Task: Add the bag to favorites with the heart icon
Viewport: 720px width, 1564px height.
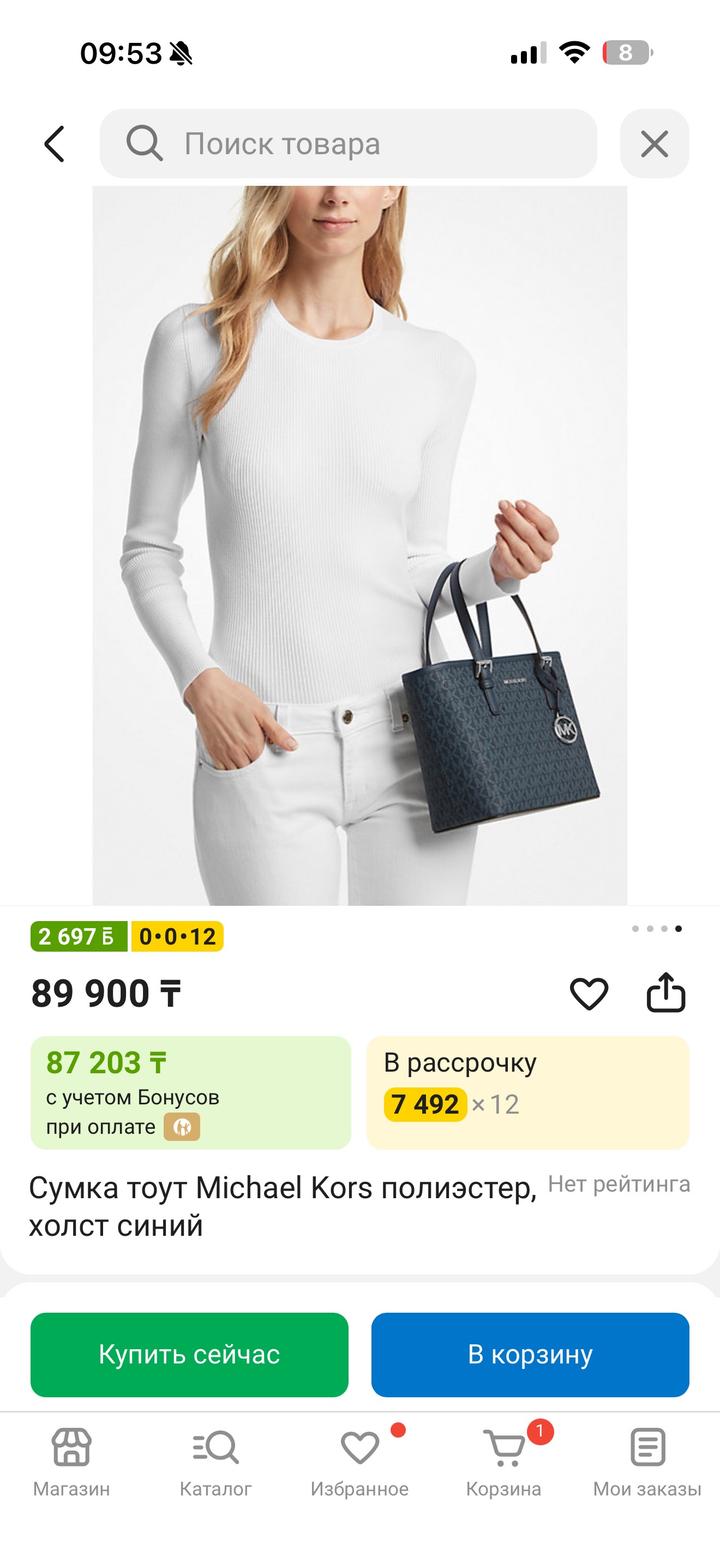Action: tap(589, 993)
